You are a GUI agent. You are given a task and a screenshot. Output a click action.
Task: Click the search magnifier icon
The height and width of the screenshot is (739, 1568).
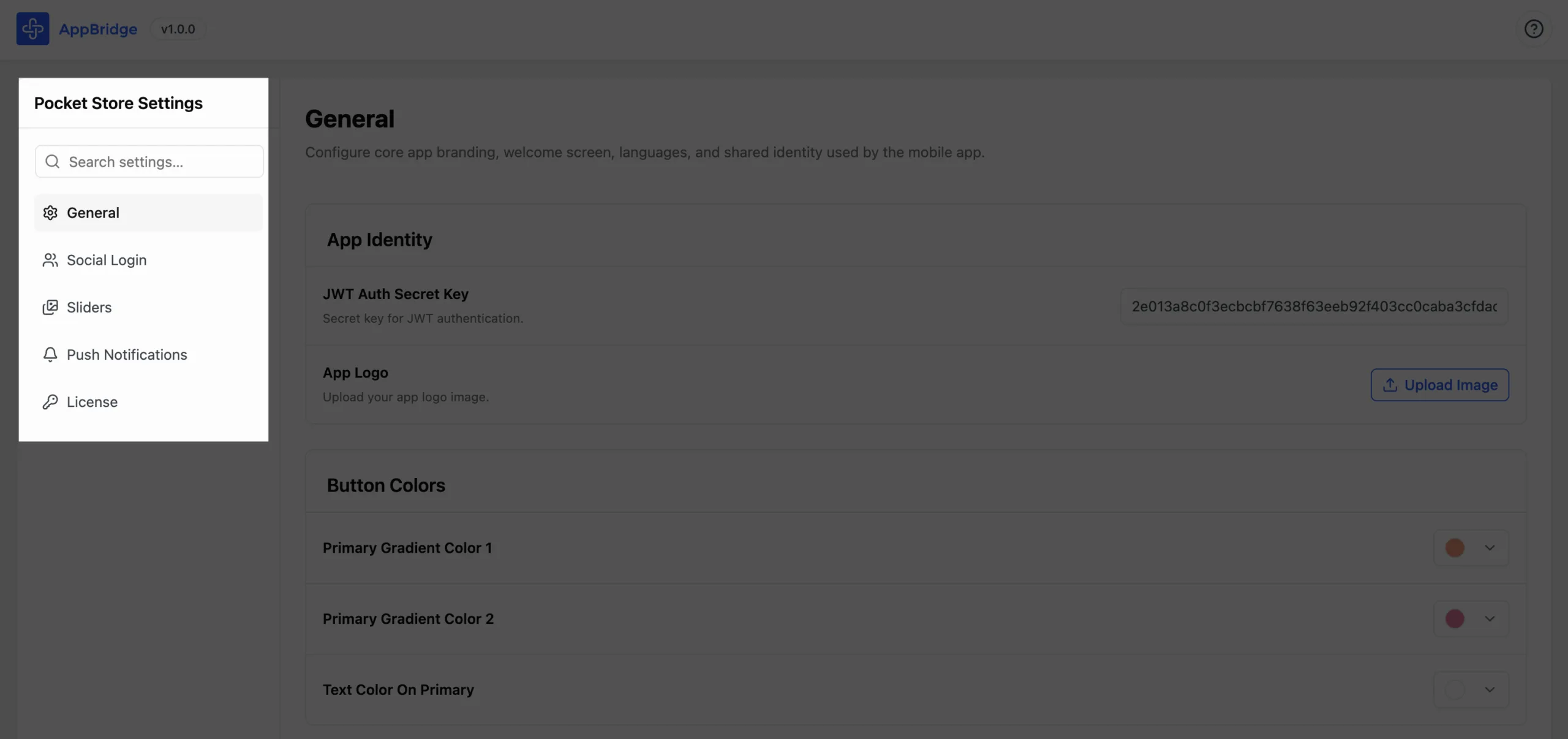pos(53,161)
